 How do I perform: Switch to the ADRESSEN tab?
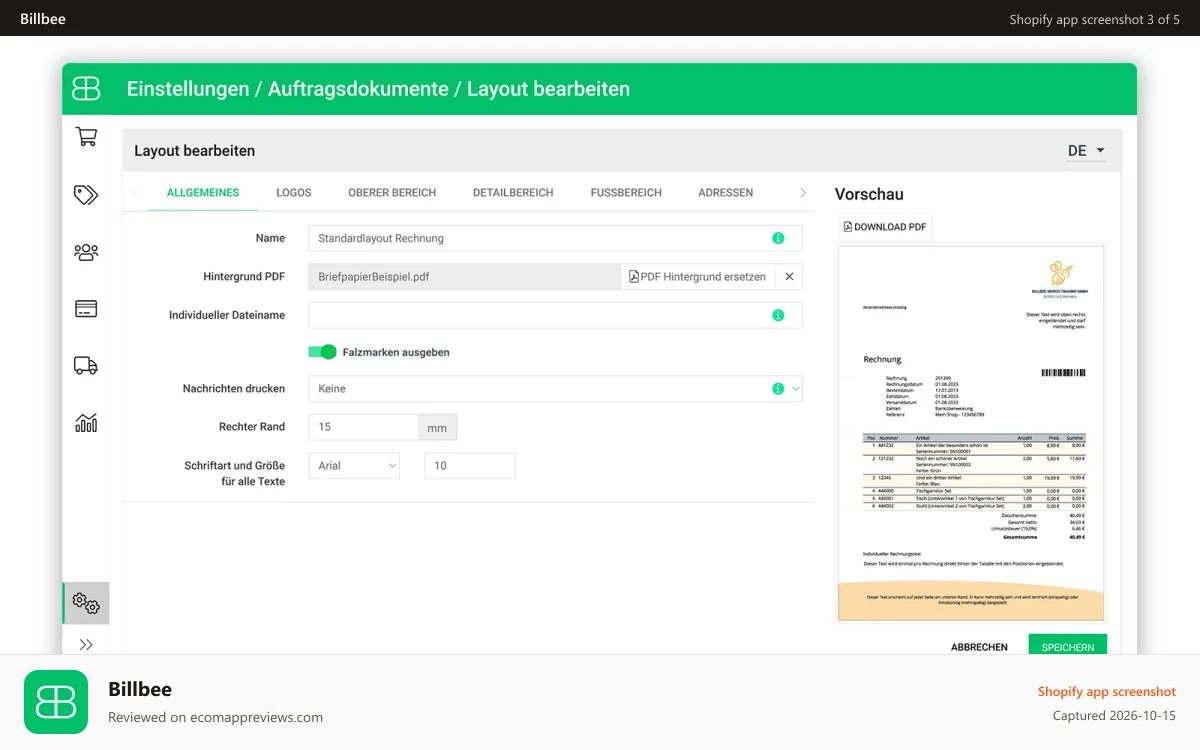point(726,193)
